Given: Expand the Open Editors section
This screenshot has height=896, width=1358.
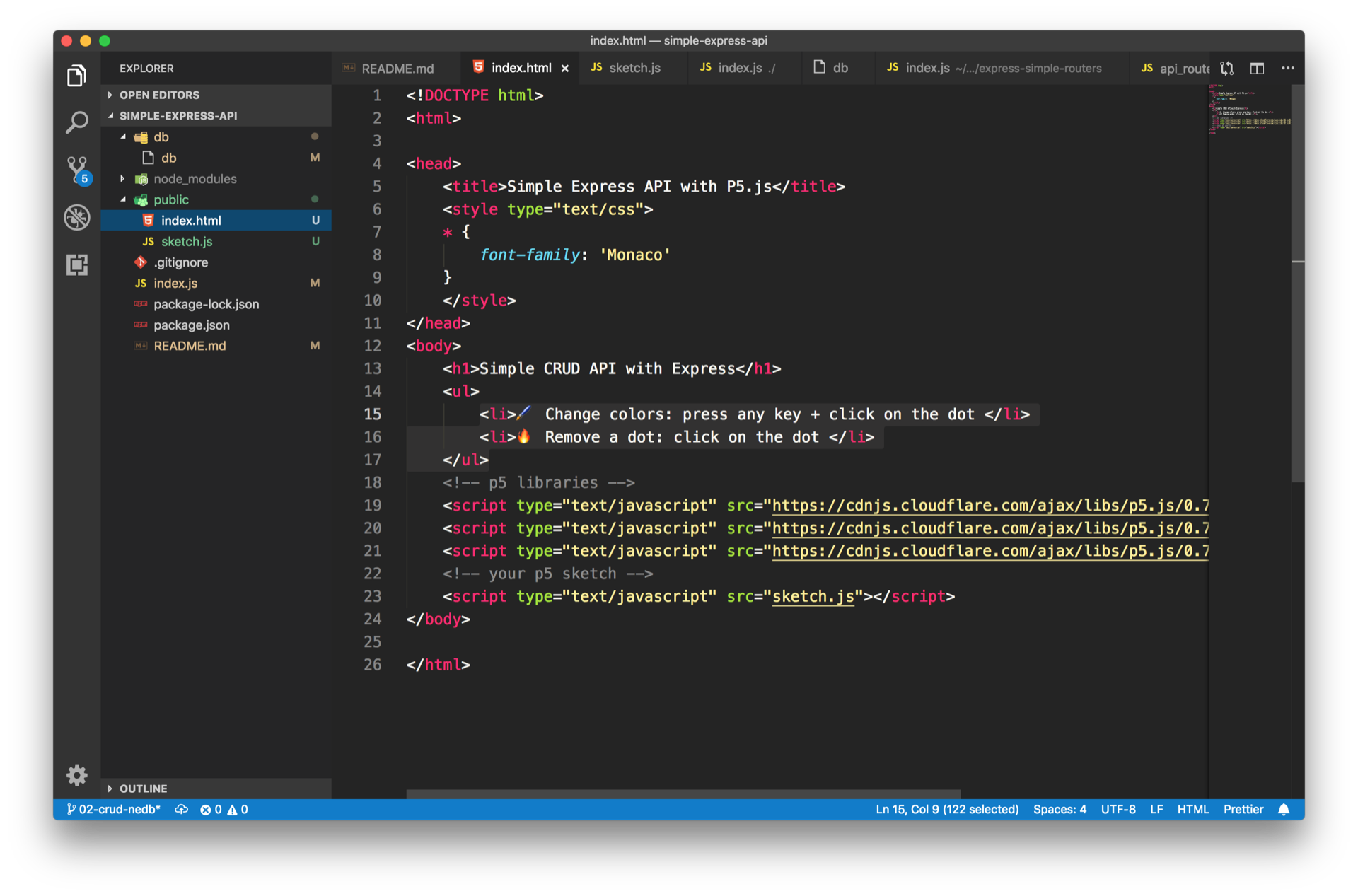Looking at the screenshot, I should 159,95.
